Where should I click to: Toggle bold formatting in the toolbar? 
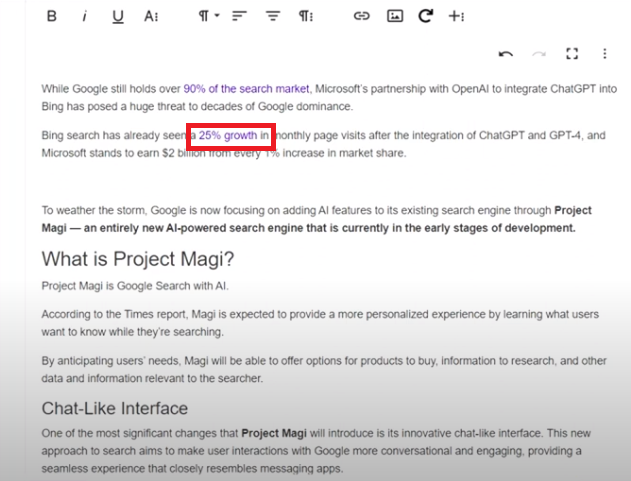tap(52, 16)
